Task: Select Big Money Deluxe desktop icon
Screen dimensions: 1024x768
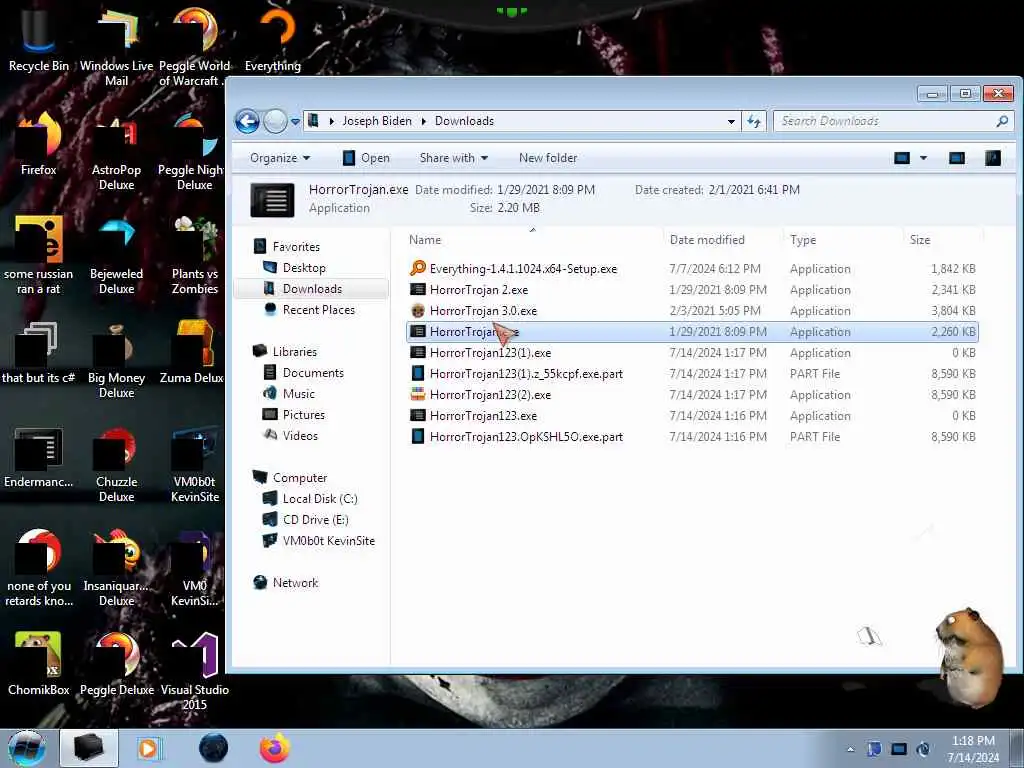Action: click(116, 359)
